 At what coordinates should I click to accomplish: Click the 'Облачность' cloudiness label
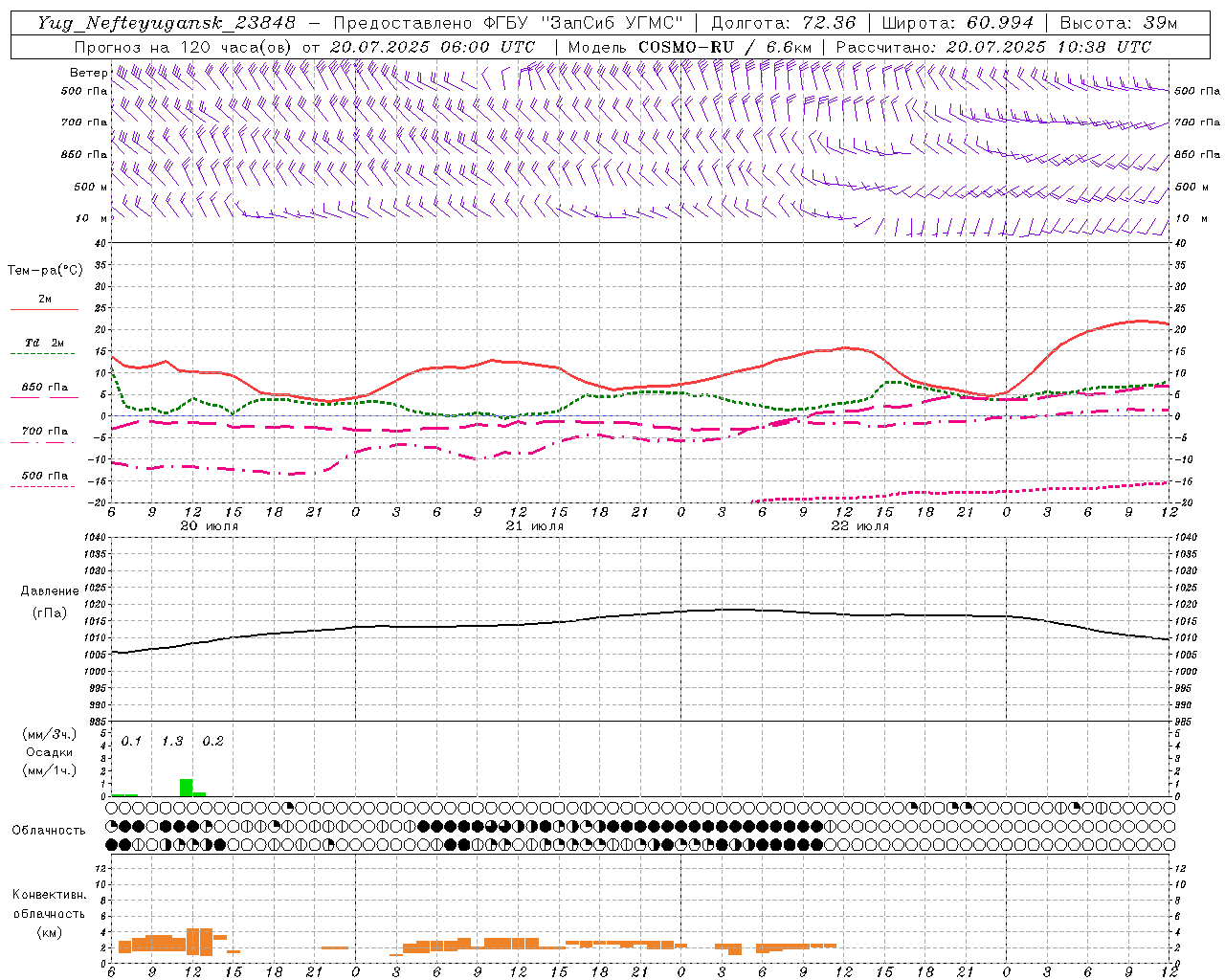pyautogui.click(x=49, y=830)
